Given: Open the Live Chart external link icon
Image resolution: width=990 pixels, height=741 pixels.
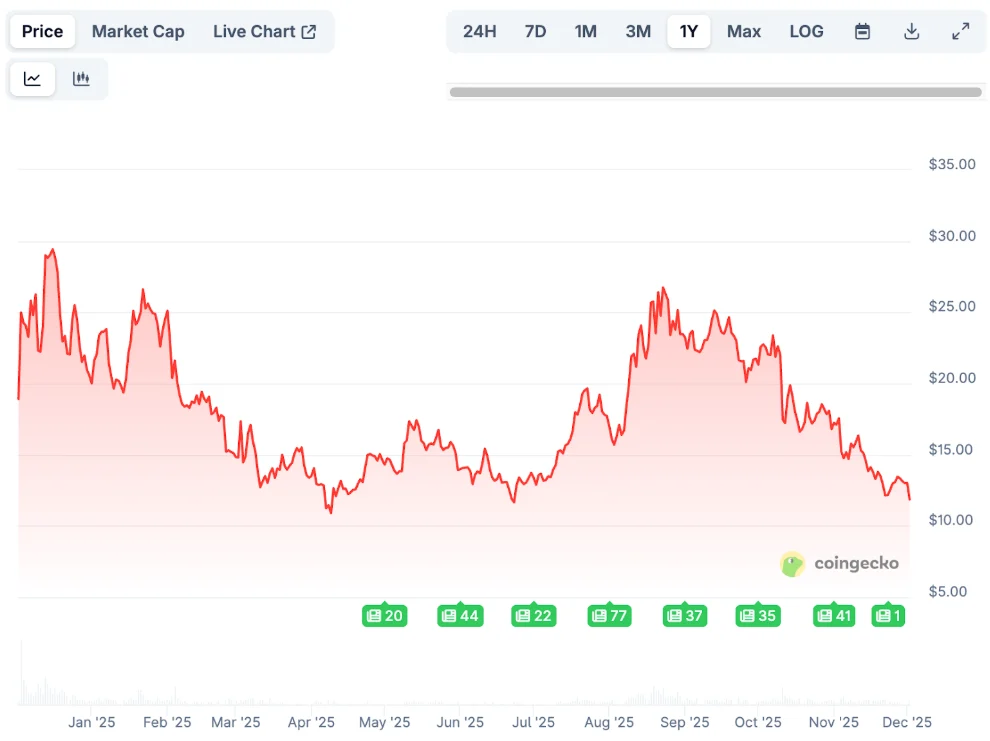Looking at the screenshot, I should (x=310, y=31).
